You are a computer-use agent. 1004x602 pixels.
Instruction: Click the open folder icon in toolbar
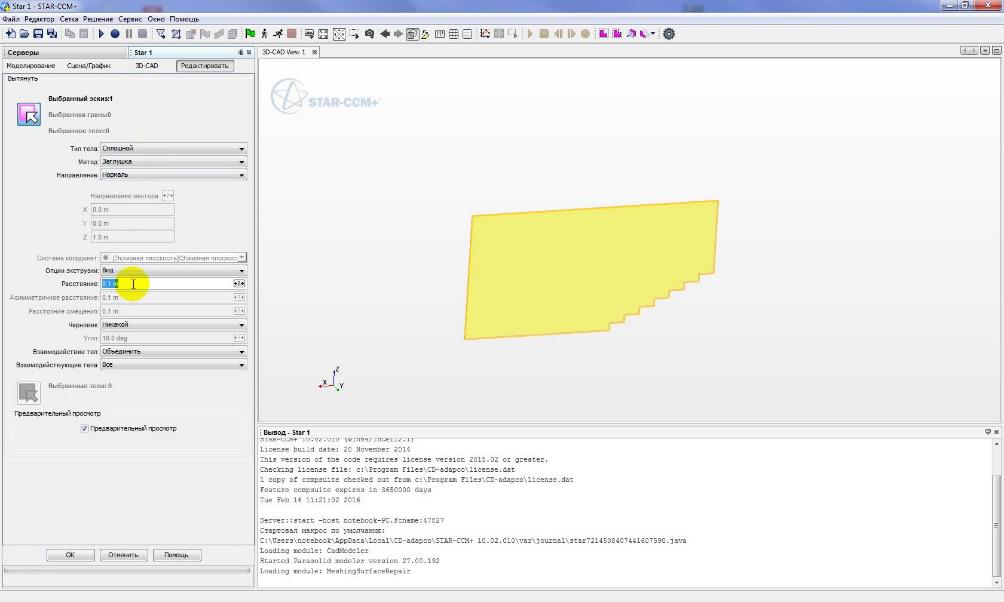[x=23, y=34]
